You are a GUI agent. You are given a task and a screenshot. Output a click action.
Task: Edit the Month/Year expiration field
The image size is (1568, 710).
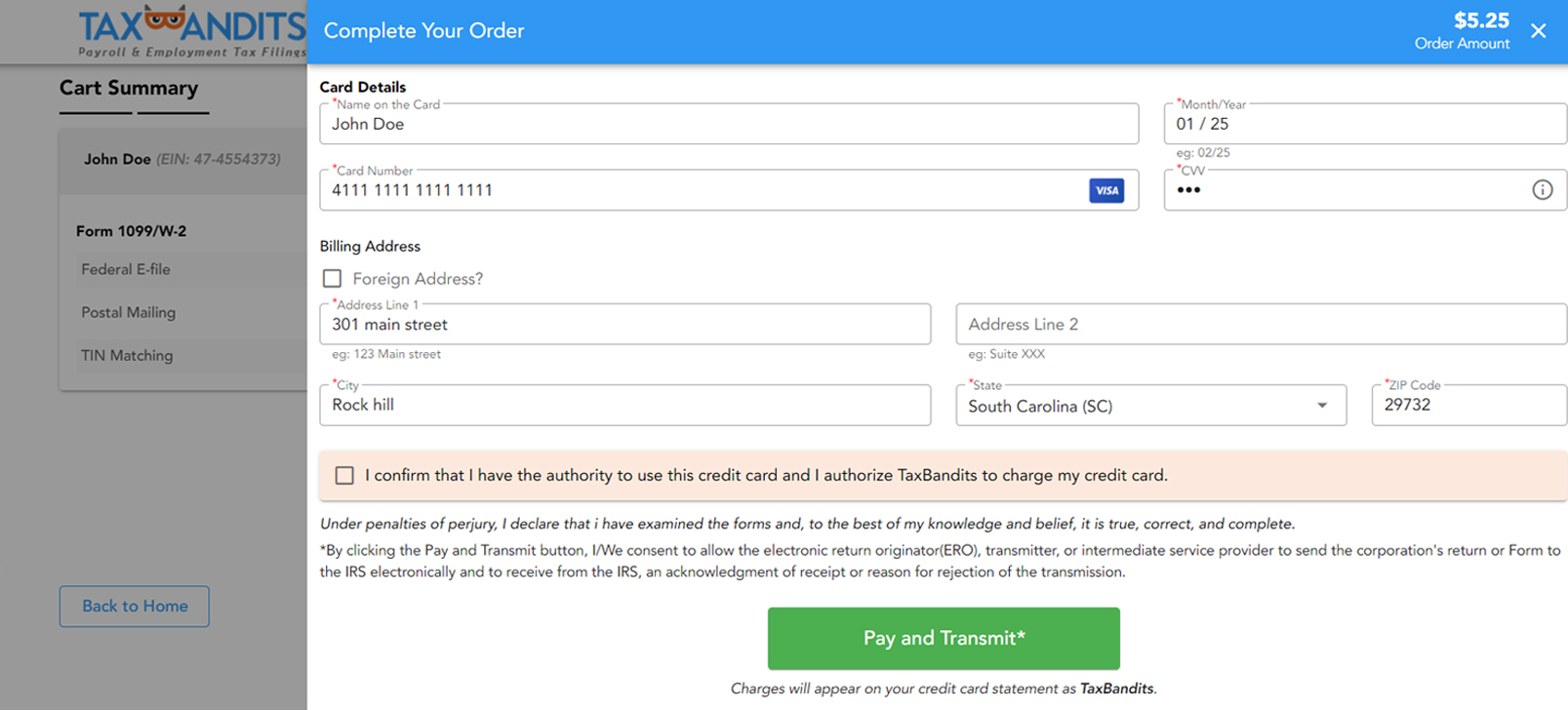[x=1364, y=124]
